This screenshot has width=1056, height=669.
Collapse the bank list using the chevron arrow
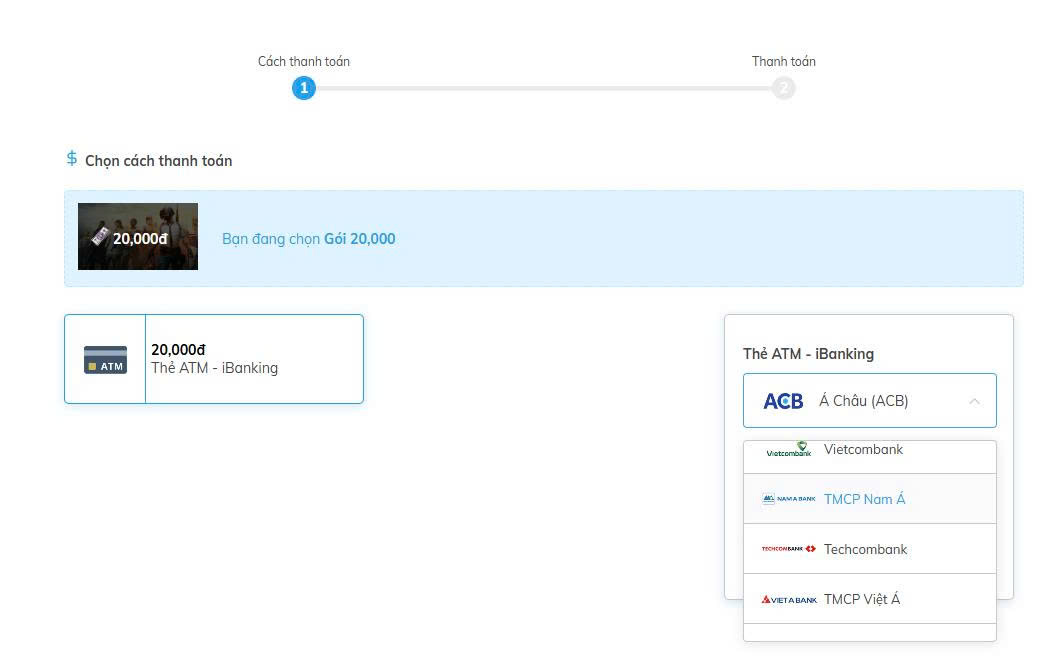coord(974,401)
